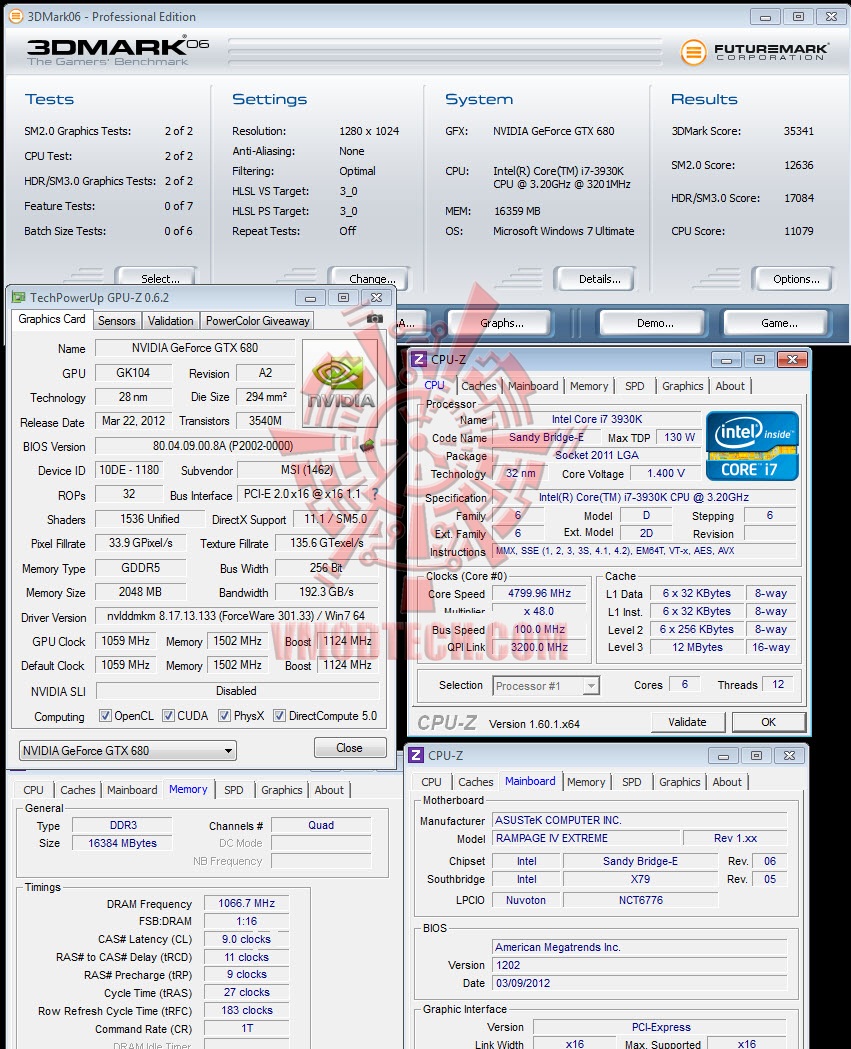The width and height of the screenshot is (851, 1049).
Task: Click the Bus Interface question mark icon
Action: click(x=375, y=494)
